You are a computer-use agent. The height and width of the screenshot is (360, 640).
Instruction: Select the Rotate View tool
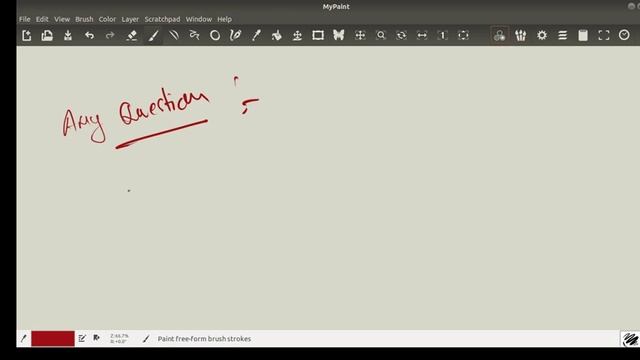pos(402,36)
